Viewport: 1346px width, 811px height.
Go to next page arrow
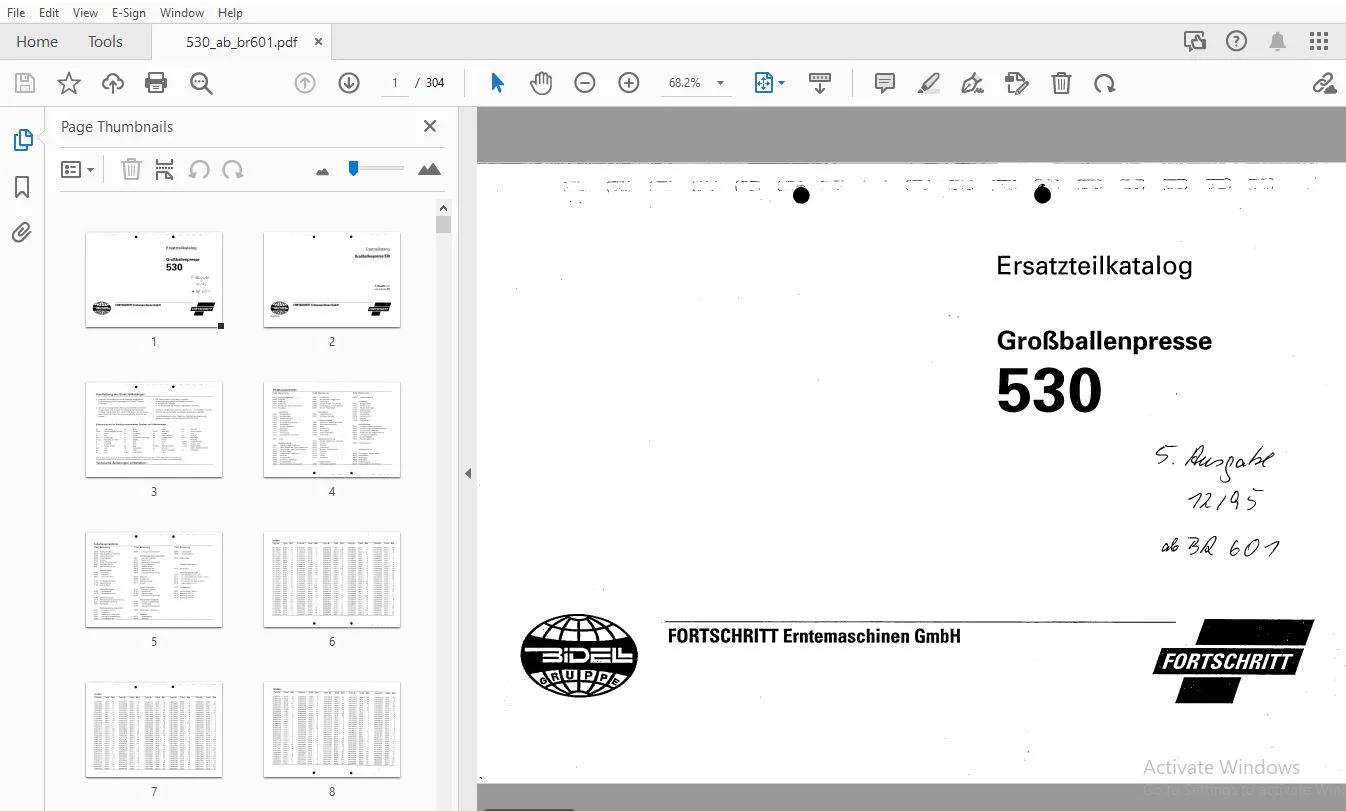tap(349, 83)
